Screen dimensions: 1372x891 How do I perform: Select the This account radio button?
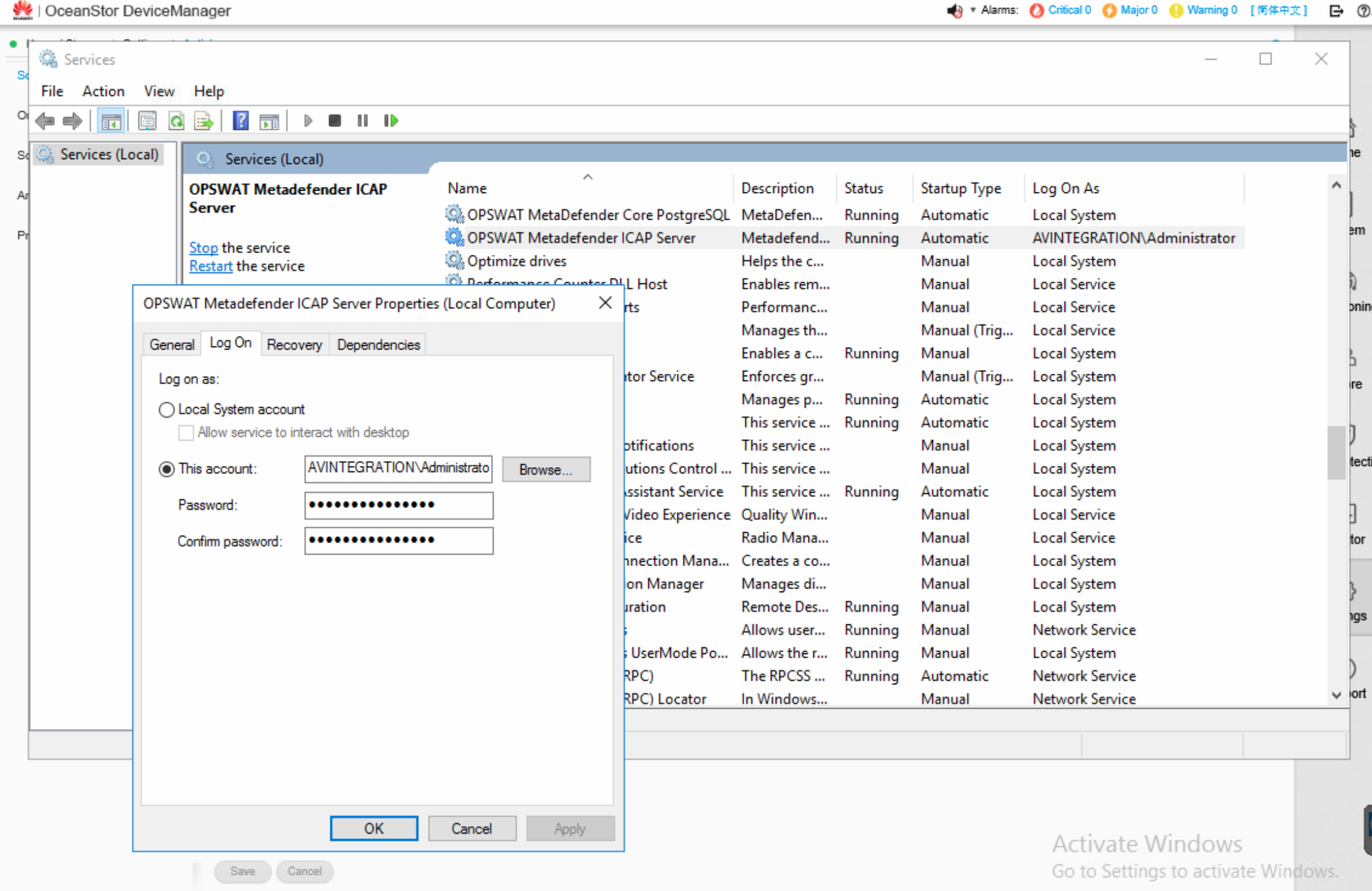tap(166, 470)
